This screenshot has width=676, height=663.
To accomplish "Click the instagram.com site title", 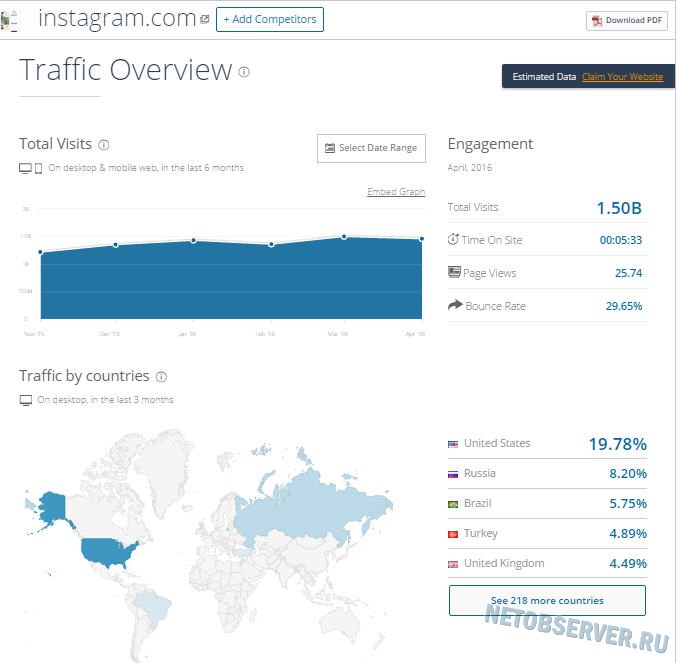I will pos(117,18).
